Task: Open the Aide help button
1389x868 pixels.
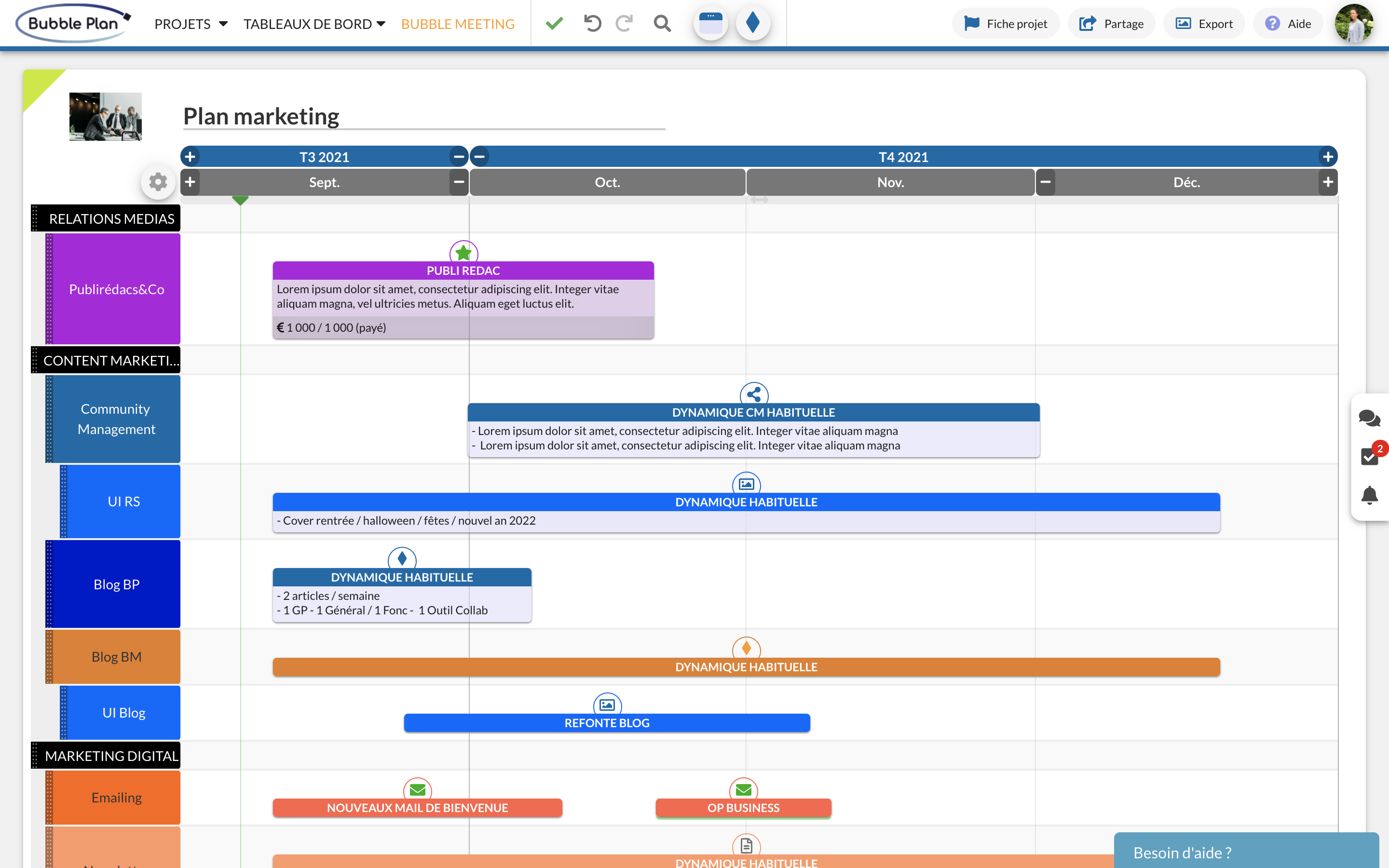Action: (1288, 24)
